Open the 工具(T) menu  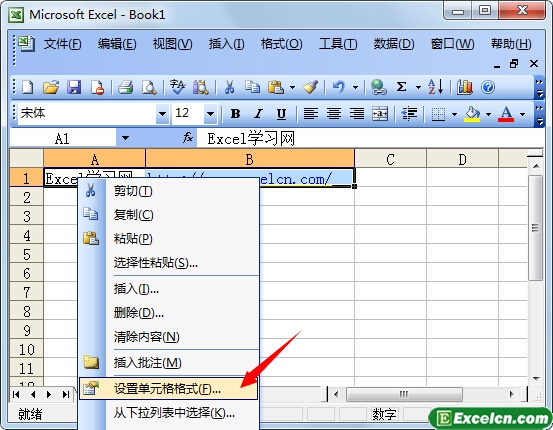pyautogui.click(x=338, y=44)
